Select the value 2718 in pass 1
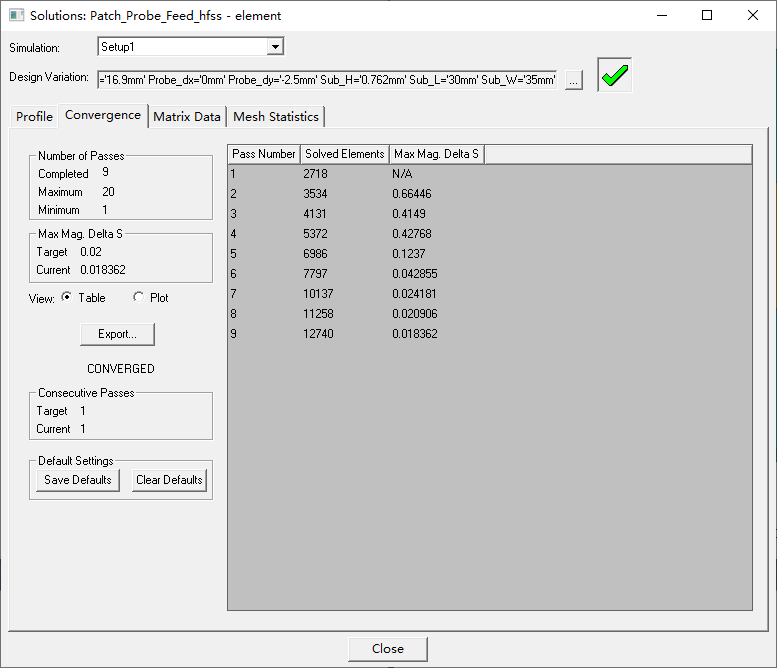The image size is (777, 668). (315, 174)
